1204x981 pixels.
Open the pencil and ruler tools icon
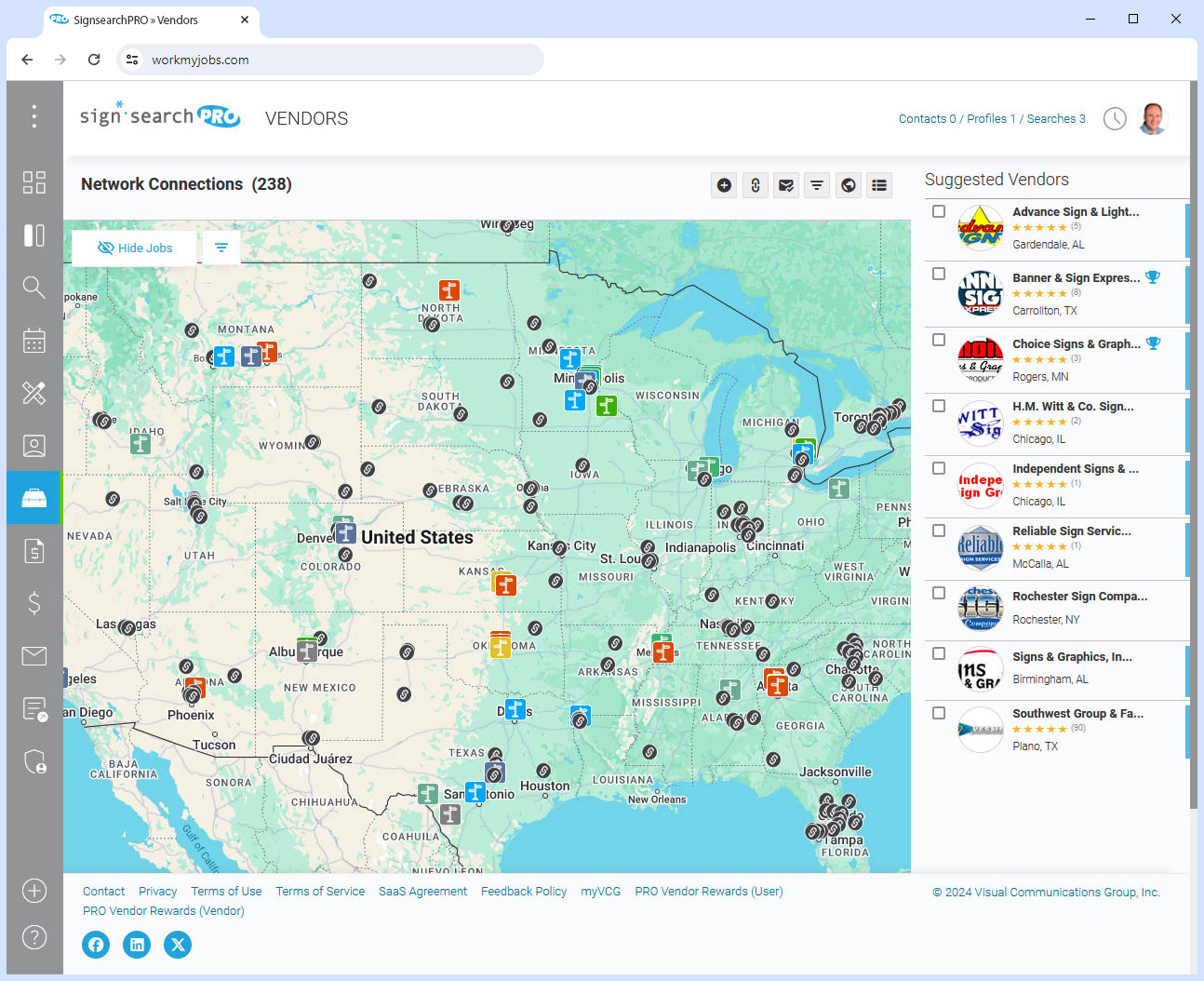tap(34, 393)
